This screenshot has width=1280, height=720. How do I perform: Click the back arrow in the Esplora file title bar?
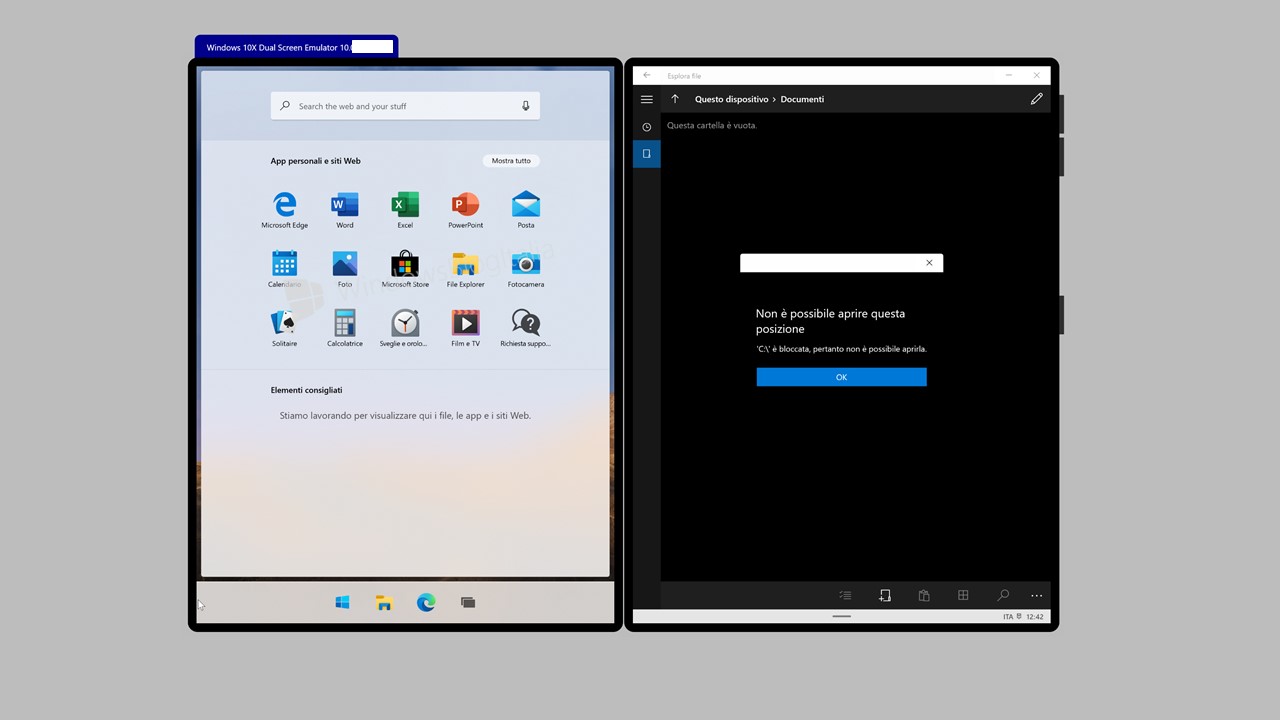(647, 75)
